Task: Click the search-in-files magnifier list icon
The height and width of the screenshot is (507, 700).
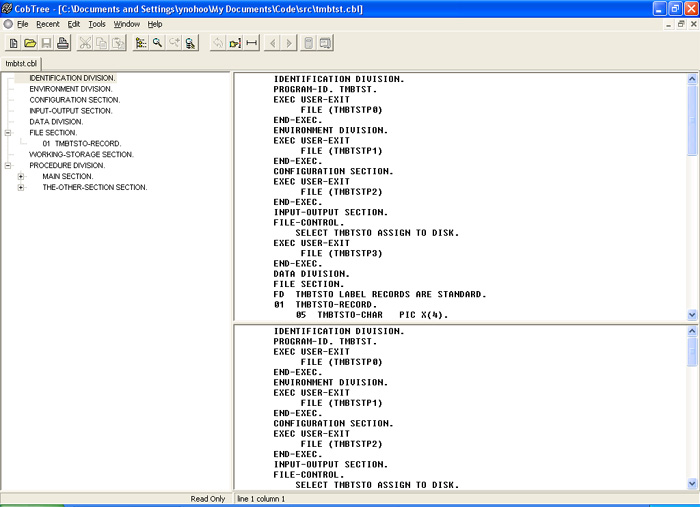Action: 190,43
